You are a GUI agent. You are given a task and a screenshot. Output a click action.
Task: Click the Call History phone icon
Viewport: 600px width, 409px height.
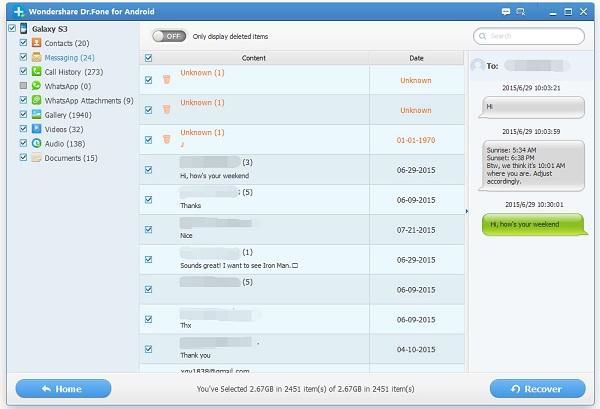pyautogui.click(x=36, y=71)
